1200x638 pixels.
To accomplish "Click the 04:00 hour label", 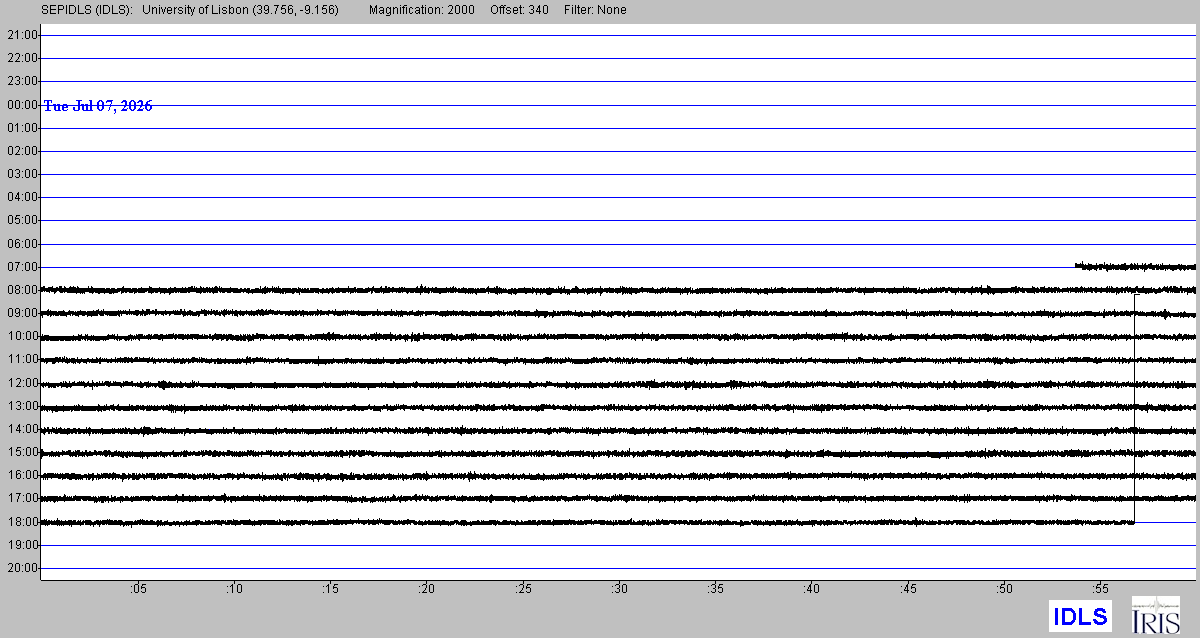I will click(x=22, y=197).
